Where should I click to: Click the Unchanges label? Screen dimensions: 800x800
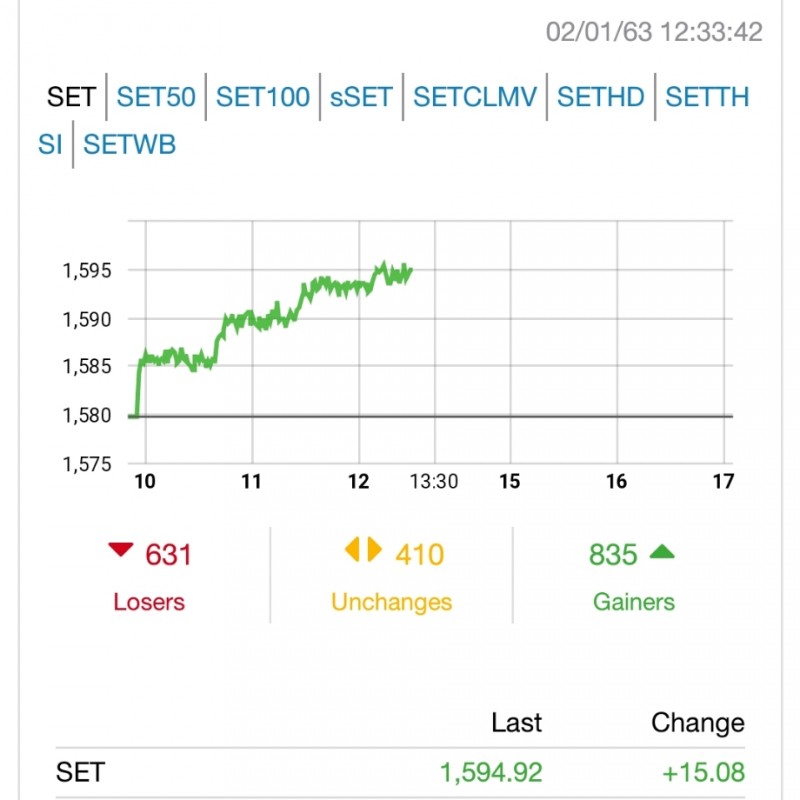tap(391, 602)
